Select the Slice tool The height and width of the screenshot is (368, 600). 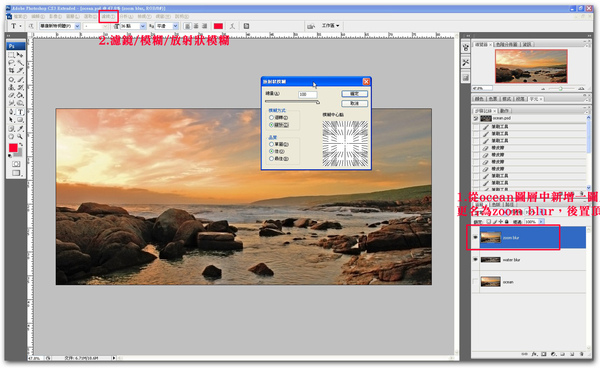coord(20,70)
